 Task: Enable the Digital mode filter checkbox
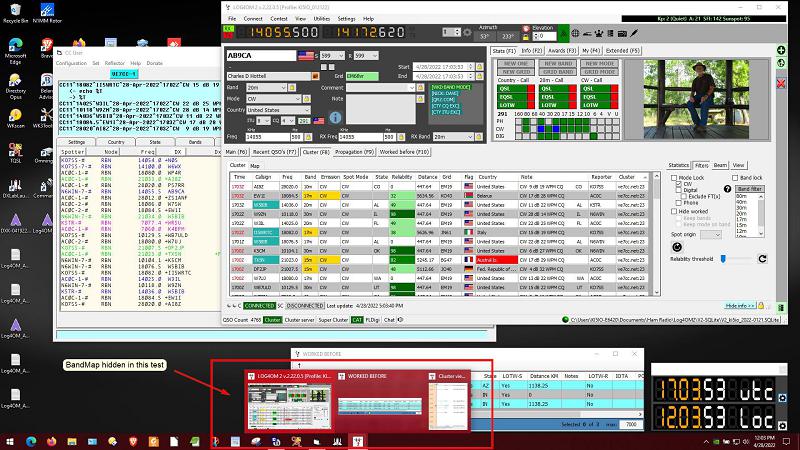coord(679,190)
